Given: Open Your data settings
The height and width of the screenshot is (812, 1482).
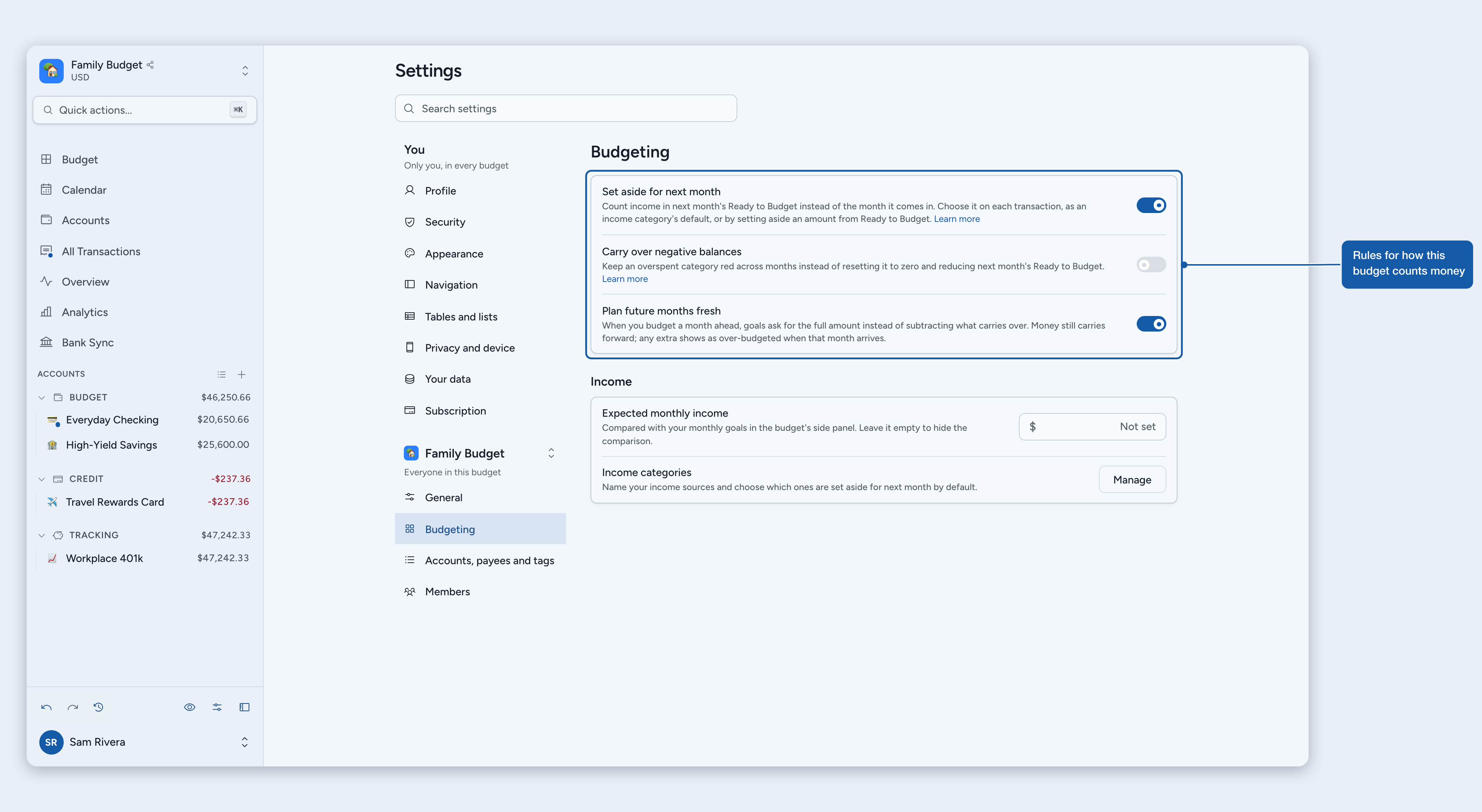Looking at the screenshot, I should pos(481,379).
